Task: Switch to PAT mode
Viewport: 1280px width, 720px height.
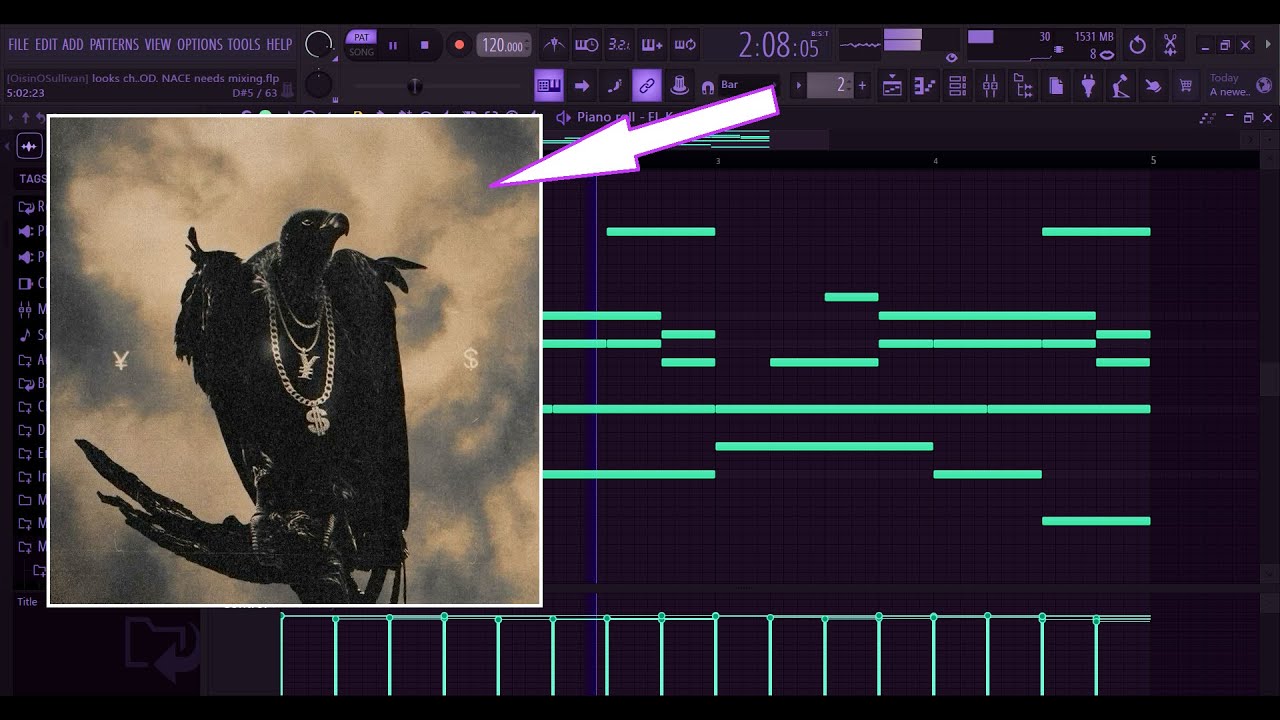Action: 362,38
